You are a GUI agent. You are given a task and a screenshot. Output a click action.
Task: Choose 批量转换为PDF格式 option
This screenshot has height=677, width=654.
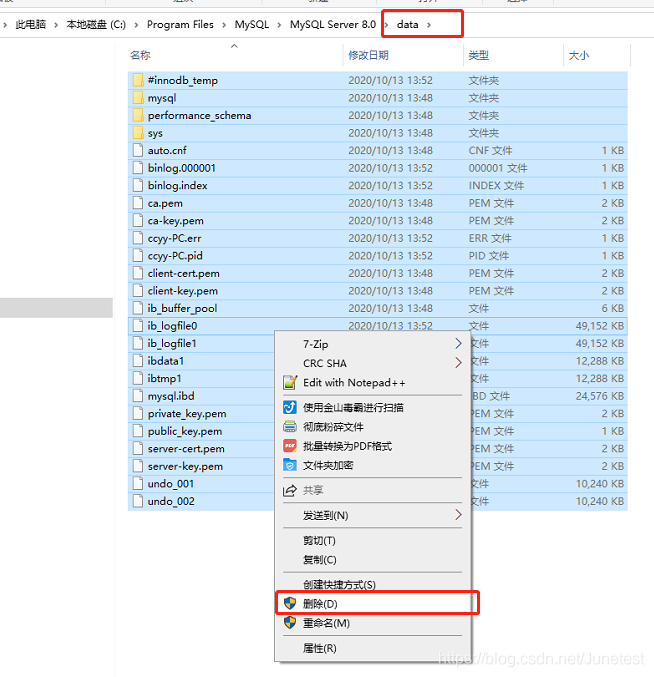click(373, 446)
